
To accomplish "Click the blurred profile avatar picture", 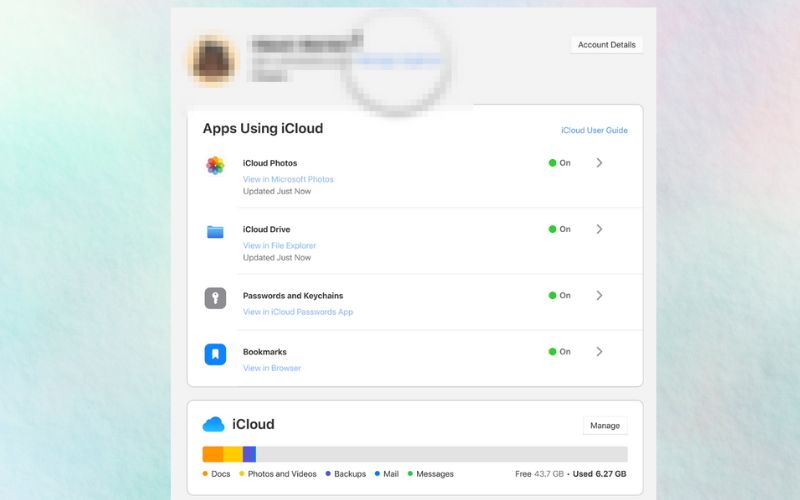I will click(213, 60).
